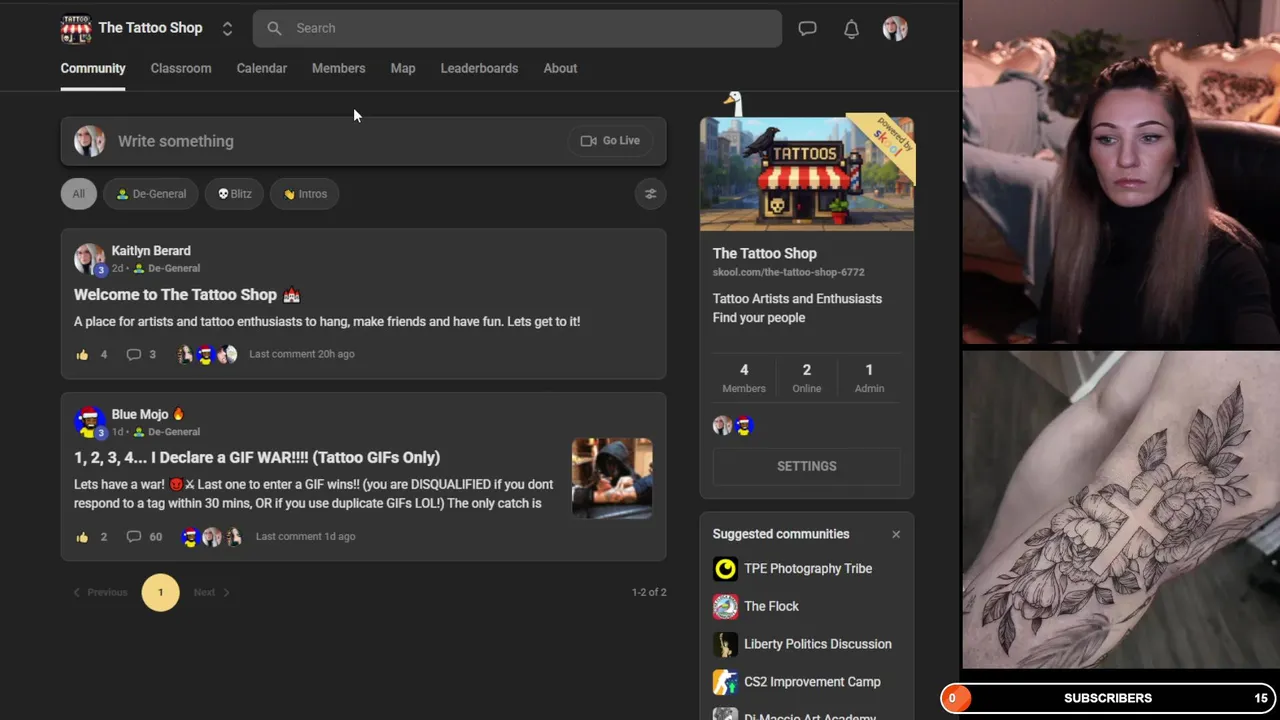Open CS2 Improvement Camp link
Screen dimensions: 1280x720
[x=812, y=682]
